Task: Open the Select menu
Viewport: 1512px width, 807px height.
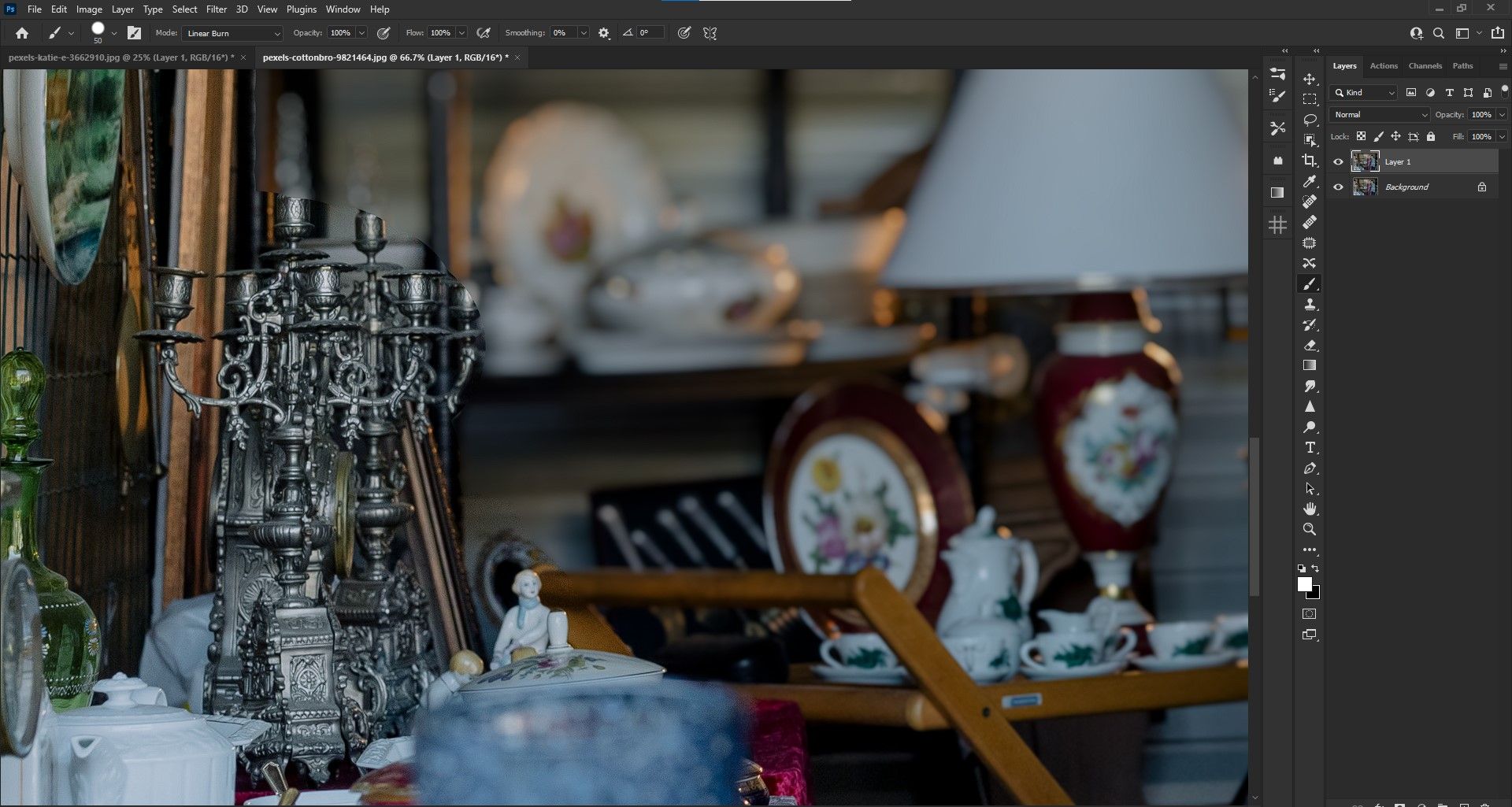Action: click(x=185, y=9)
